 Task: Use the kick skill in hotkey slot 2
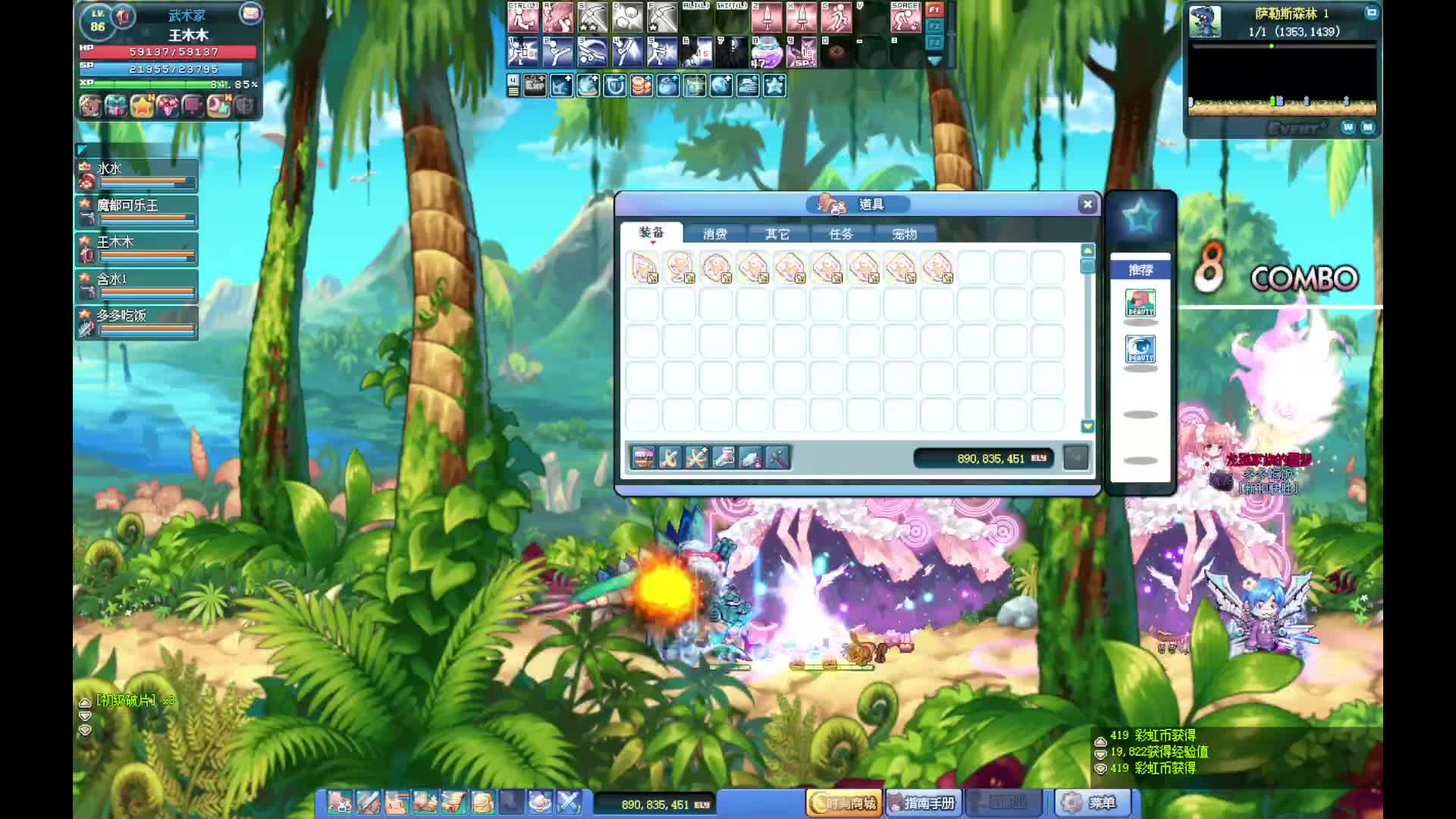pos(557,52)
